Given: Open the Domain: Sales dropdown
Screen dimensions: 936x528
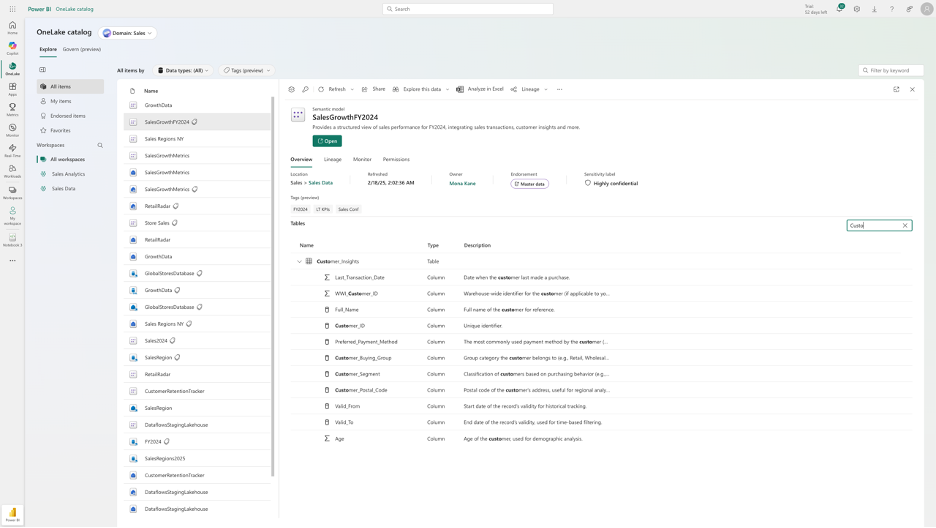Looking at the screenshot, I should [x=128, y=33].
